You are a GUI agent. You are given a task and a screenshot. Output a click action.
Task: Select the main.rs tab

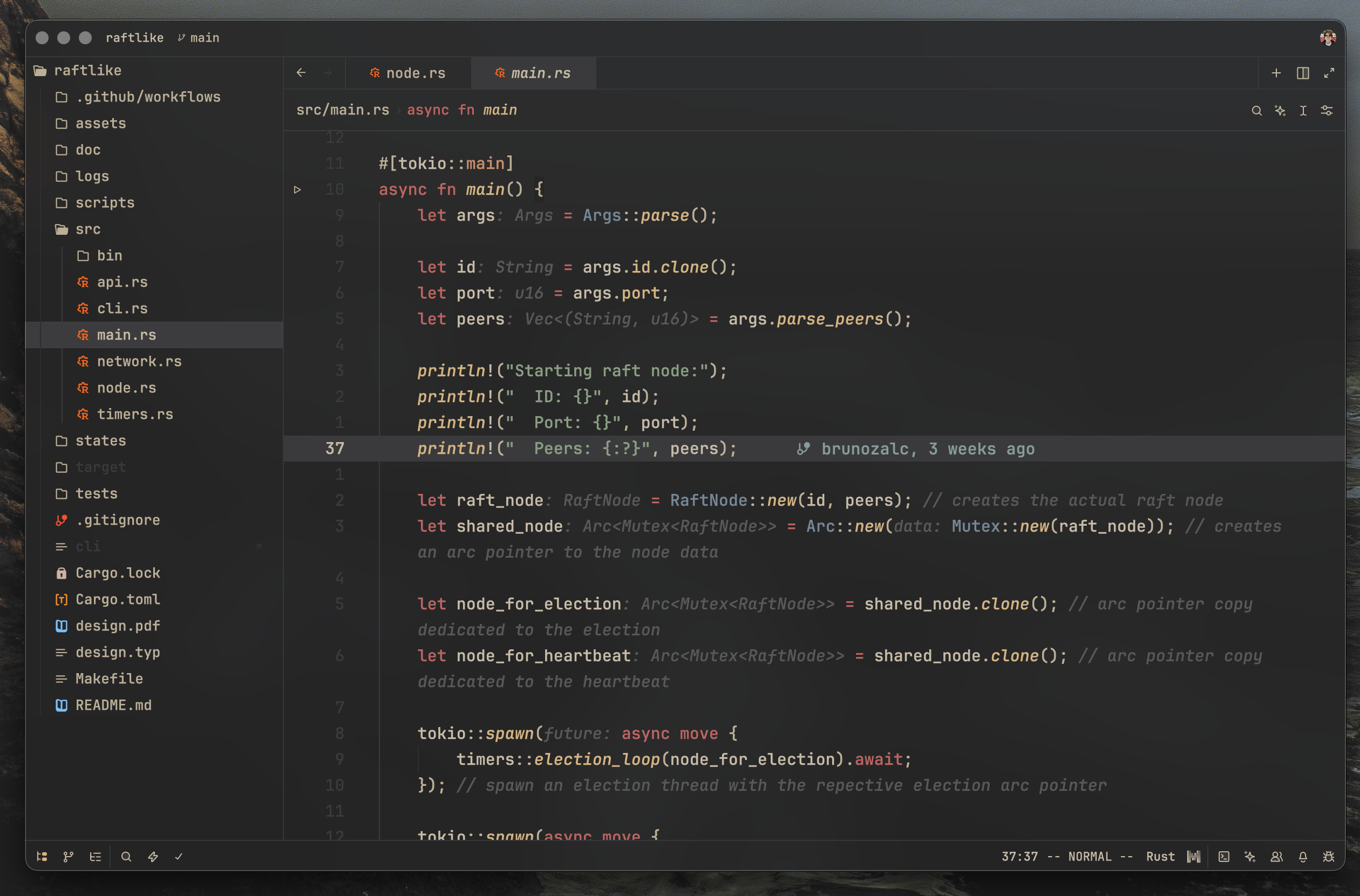pos(533,73)
